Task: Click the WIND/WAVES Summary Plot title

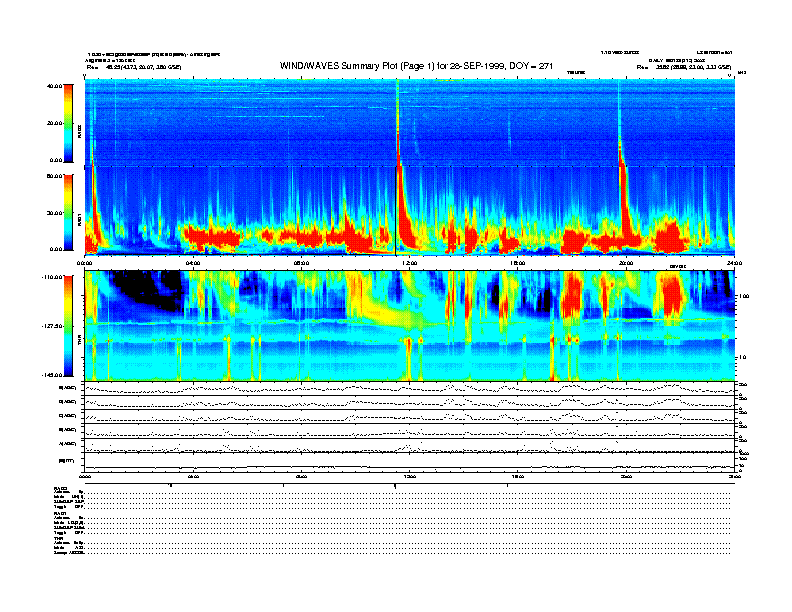Action: pyautogui.click(x=416, y=66)
